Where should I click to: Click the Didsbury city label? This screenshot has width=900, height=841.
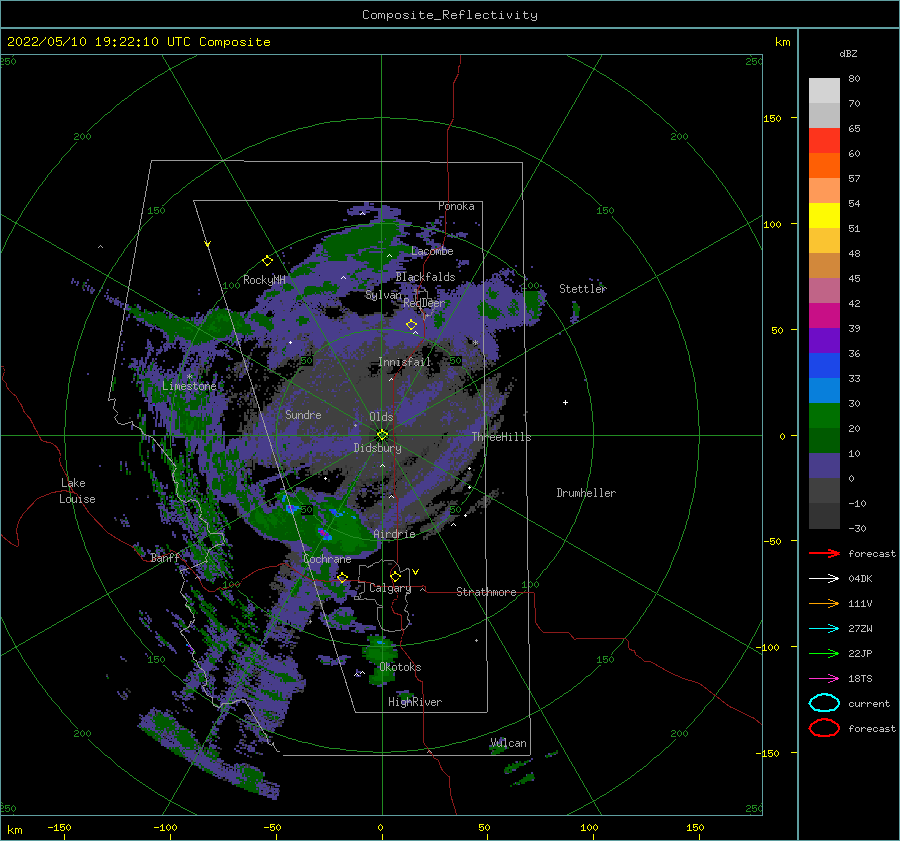(377, 448)
